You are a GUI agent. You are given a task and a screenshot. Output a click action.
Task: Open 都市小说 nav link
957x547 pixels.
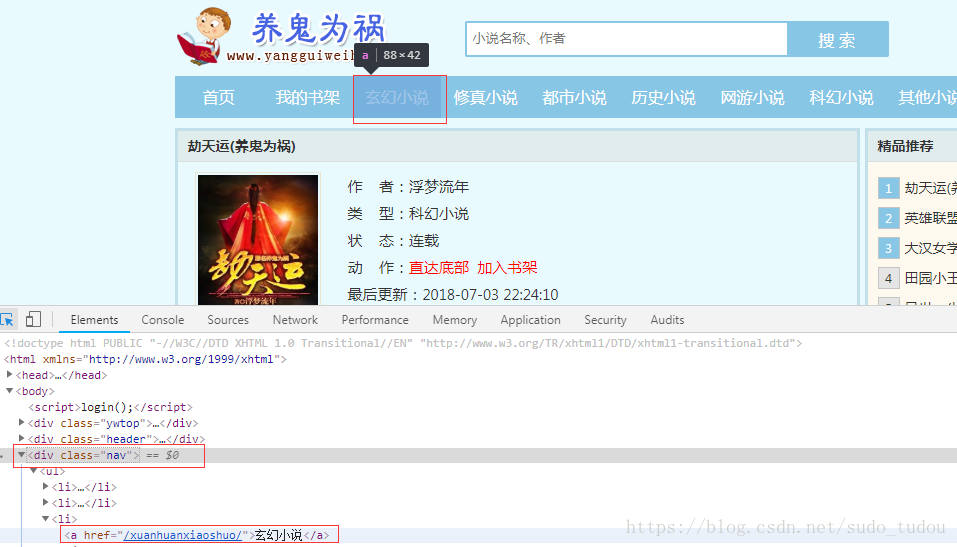(574, 97)
